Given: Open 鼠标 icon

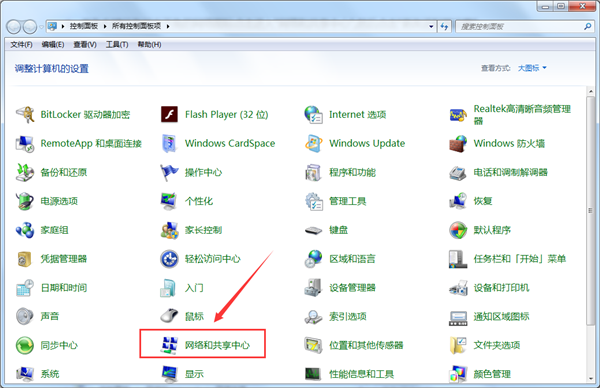Looking at the screenshot, I should (169, 316).
